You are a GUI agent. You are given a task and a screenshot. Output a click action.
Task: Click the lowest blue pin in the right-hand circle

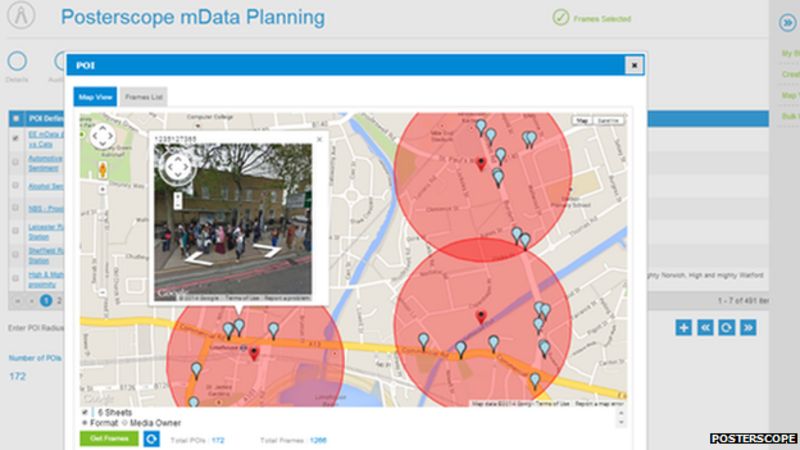(x=535, y=381)
